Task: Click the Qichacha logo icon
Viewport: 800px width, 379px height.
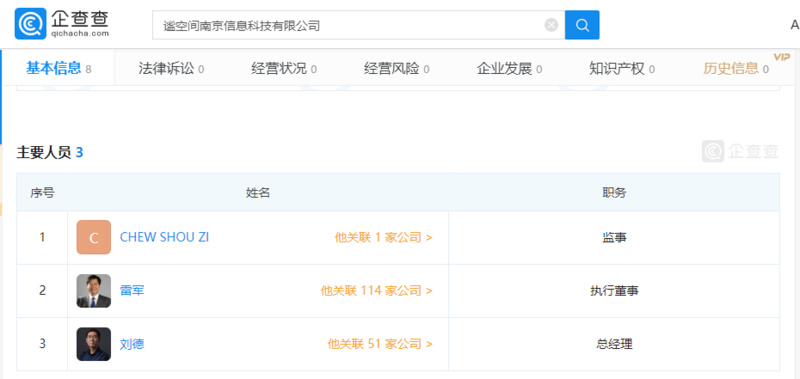Action: point(30,24)
